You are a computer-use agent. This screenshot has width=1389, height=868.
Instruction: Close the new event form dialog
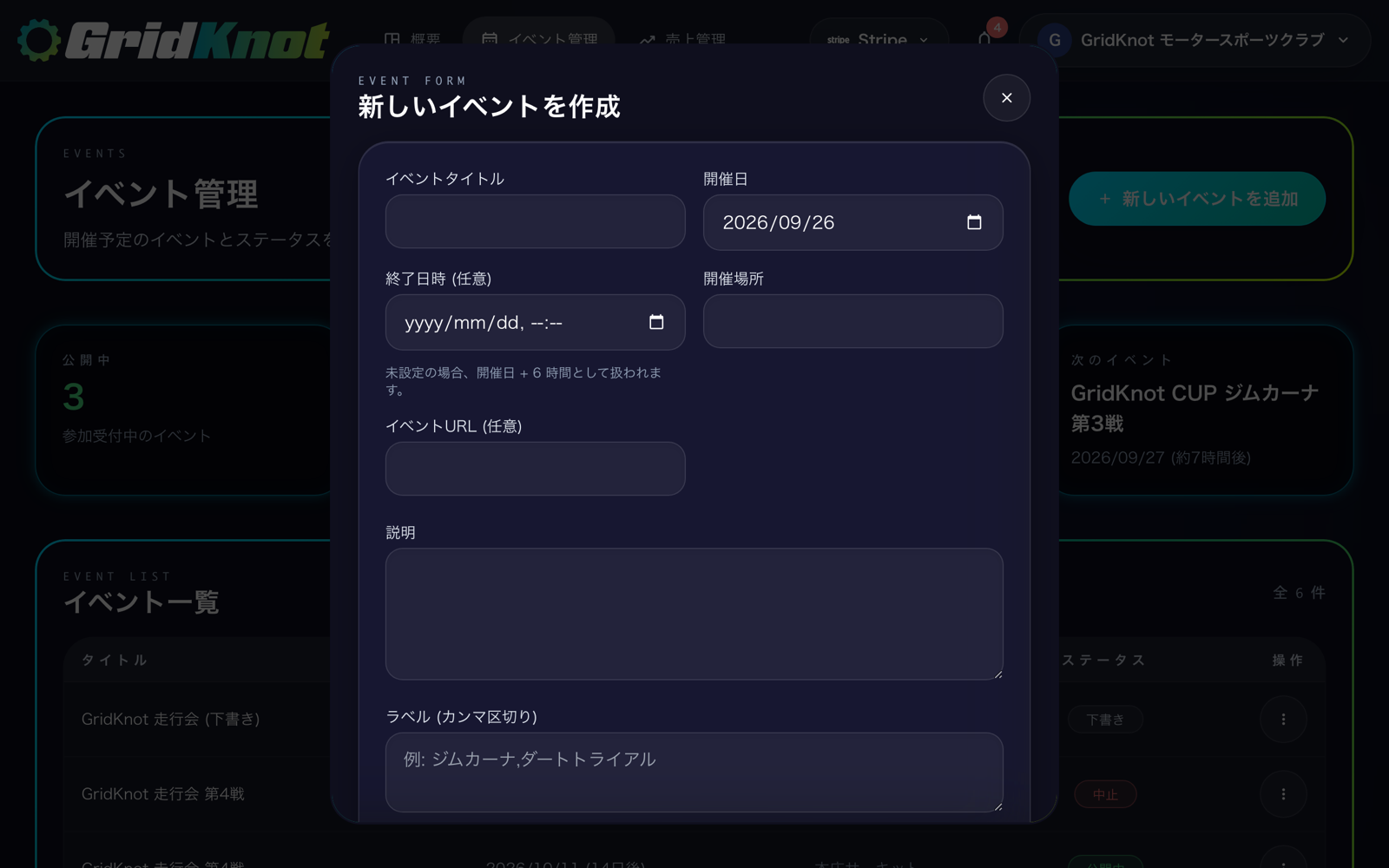pyautogui.click(x=1006, y=98)
